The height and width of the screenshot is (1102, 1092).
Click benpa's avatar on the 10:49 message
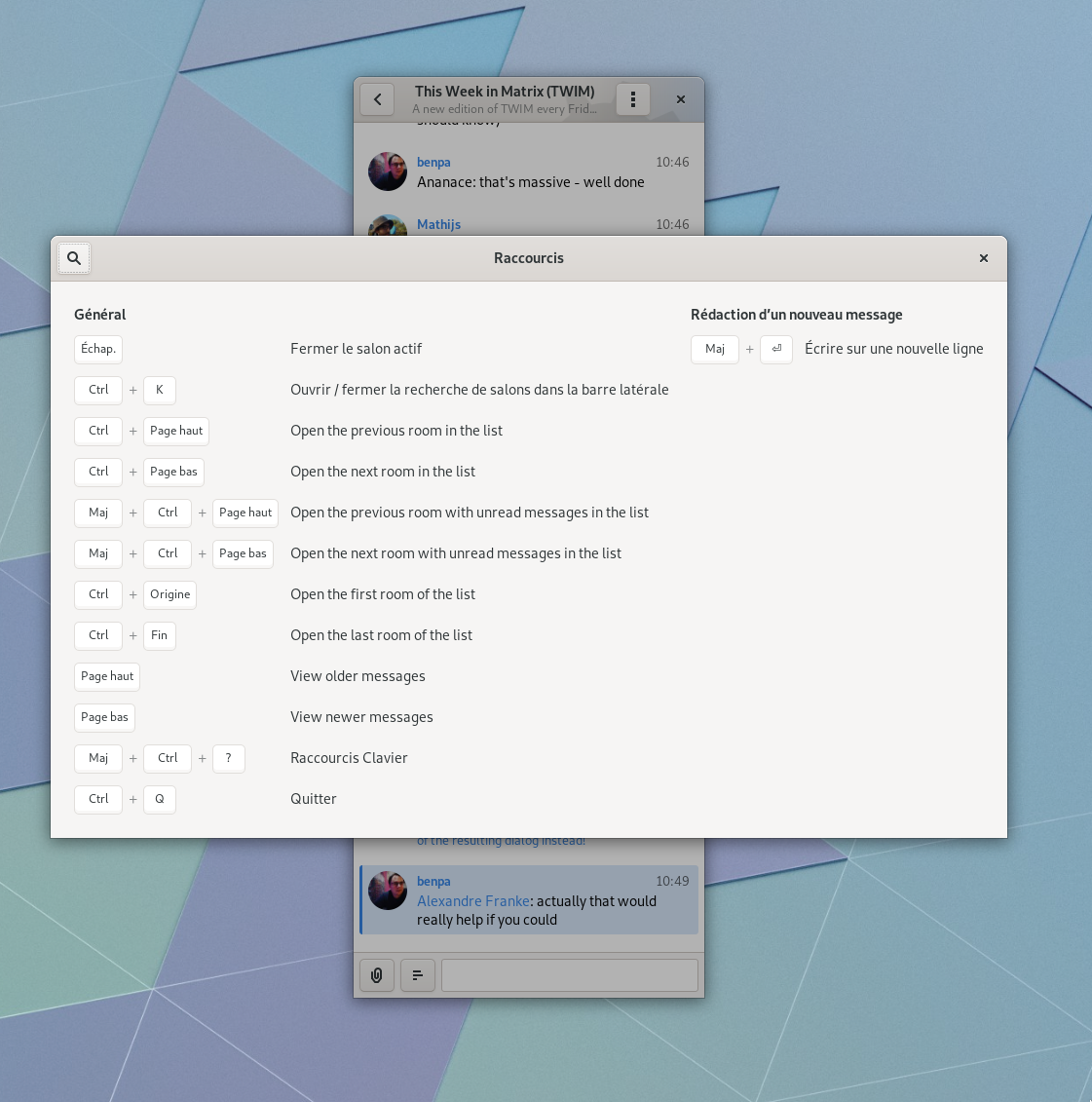388,891
